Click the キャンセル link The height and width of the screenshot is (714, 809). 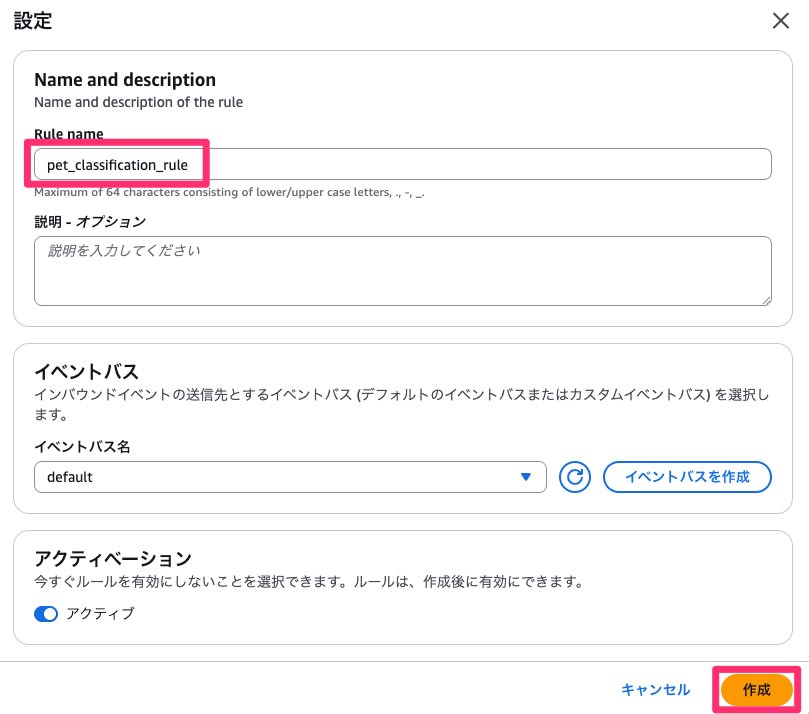pos(655,689)
